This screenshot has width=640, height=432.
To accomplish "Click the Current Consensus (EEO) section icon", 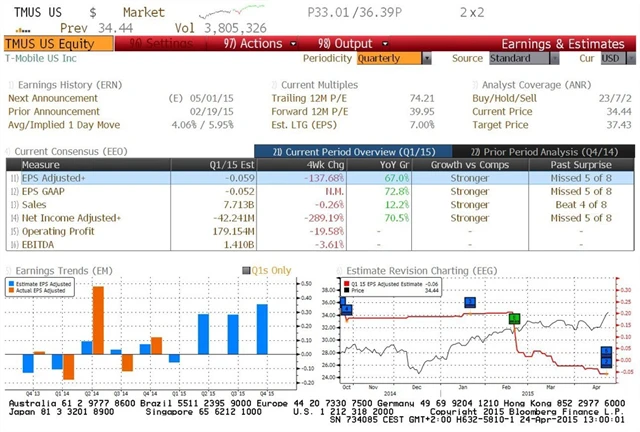I will click(x=9, y=149).
